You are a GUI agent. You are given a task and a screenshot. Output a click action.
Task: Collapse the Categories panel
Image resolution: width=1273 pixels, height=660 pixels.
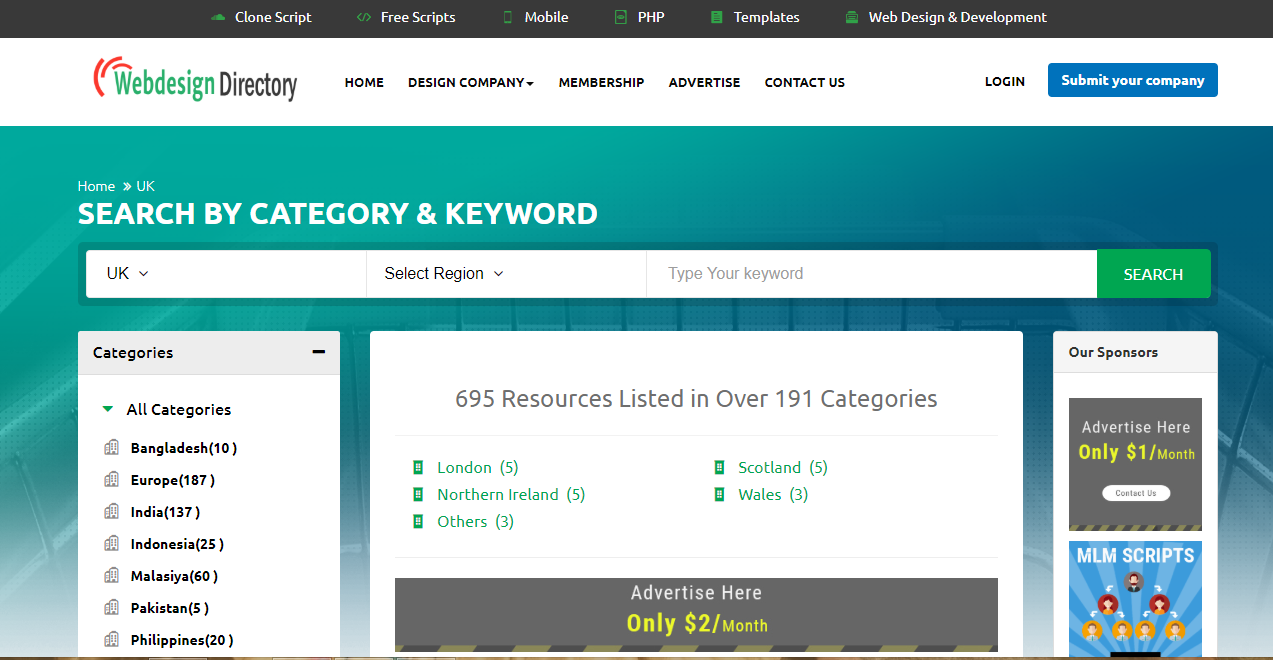click(318, 352)
